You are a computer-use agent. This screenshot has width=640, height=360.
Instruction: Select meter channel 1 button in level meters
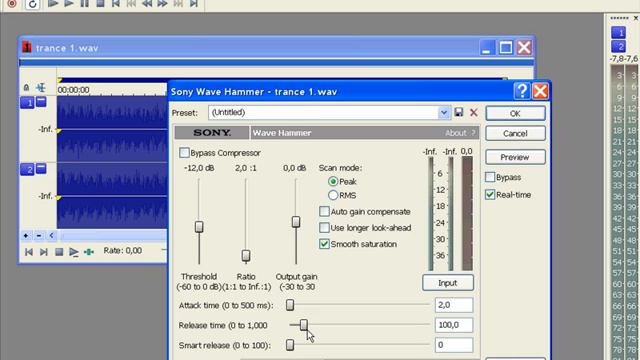(x=618, y=33)
